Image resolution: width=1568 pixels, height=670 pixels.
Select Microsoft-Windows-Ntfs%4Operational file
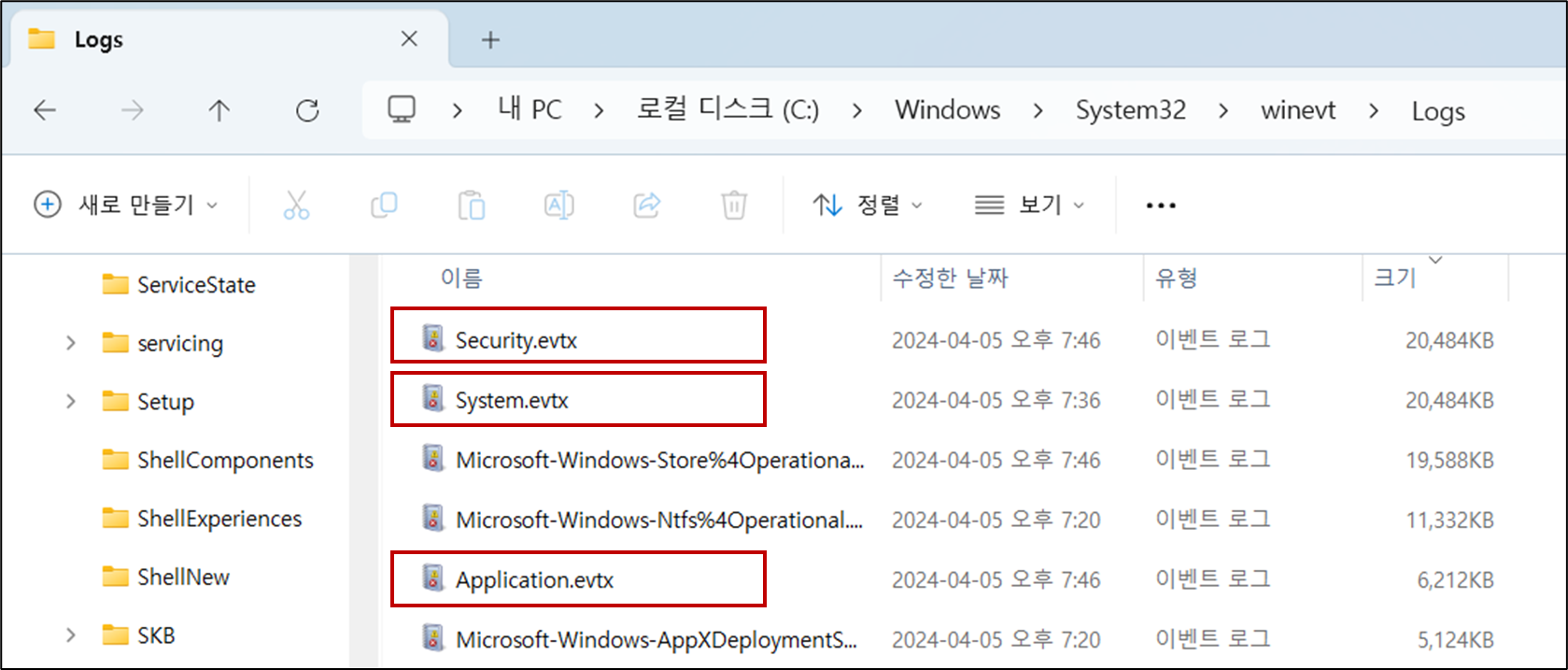click(x=659, y=520)
